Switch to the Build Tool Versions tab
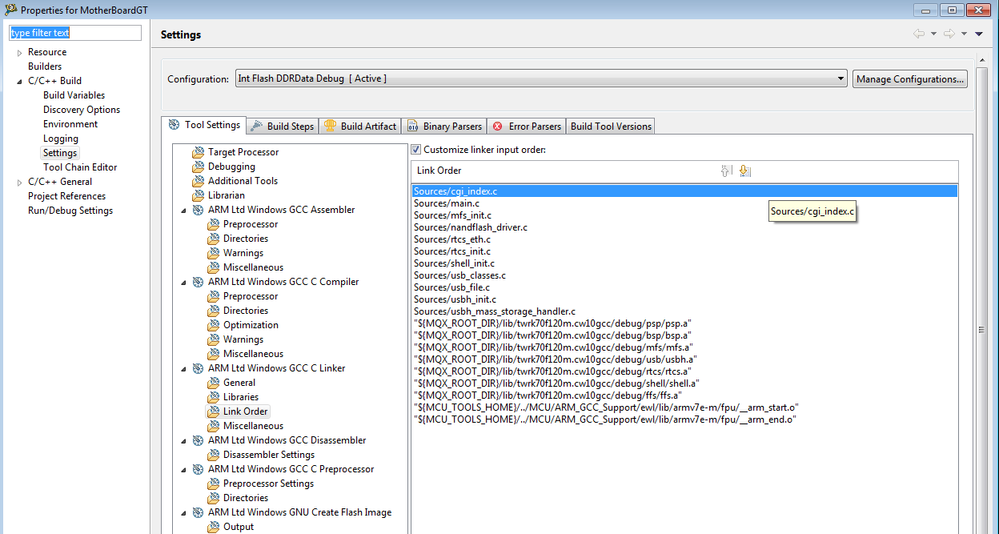999x534 pixels. [x=610, y=126]
